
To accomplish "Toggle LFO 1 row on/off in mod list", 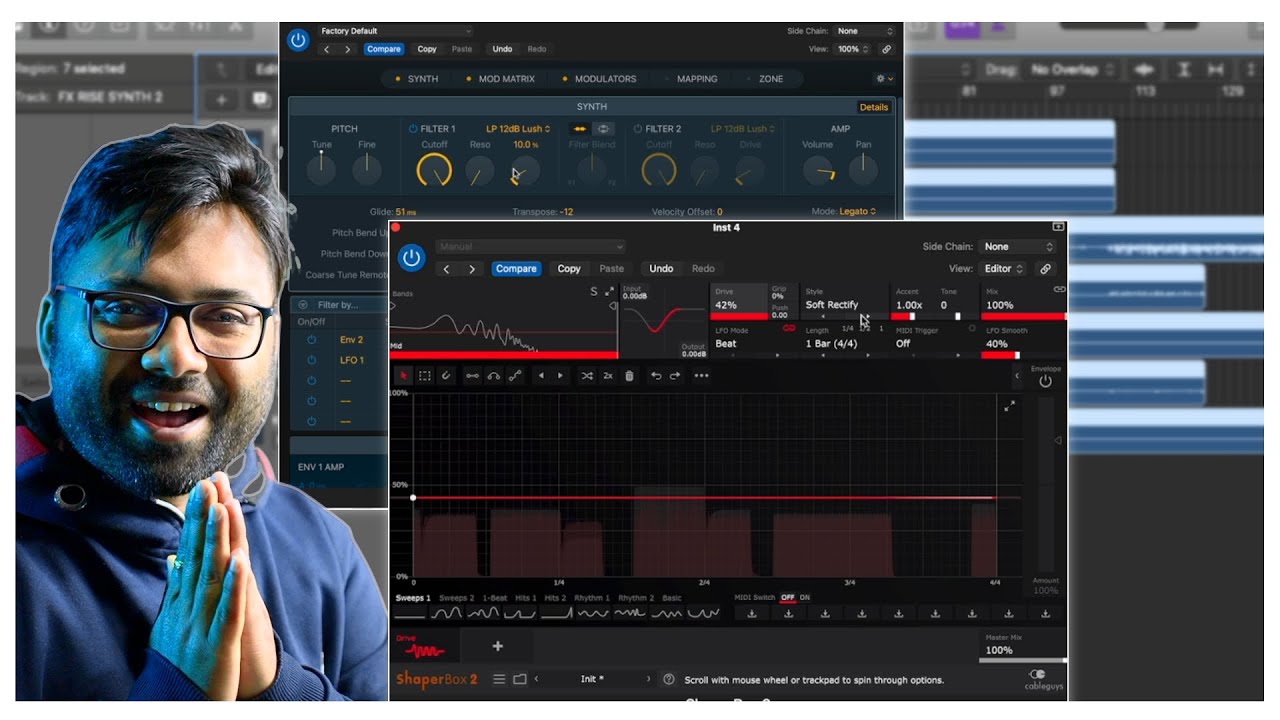I will click(x=311, y=360).
